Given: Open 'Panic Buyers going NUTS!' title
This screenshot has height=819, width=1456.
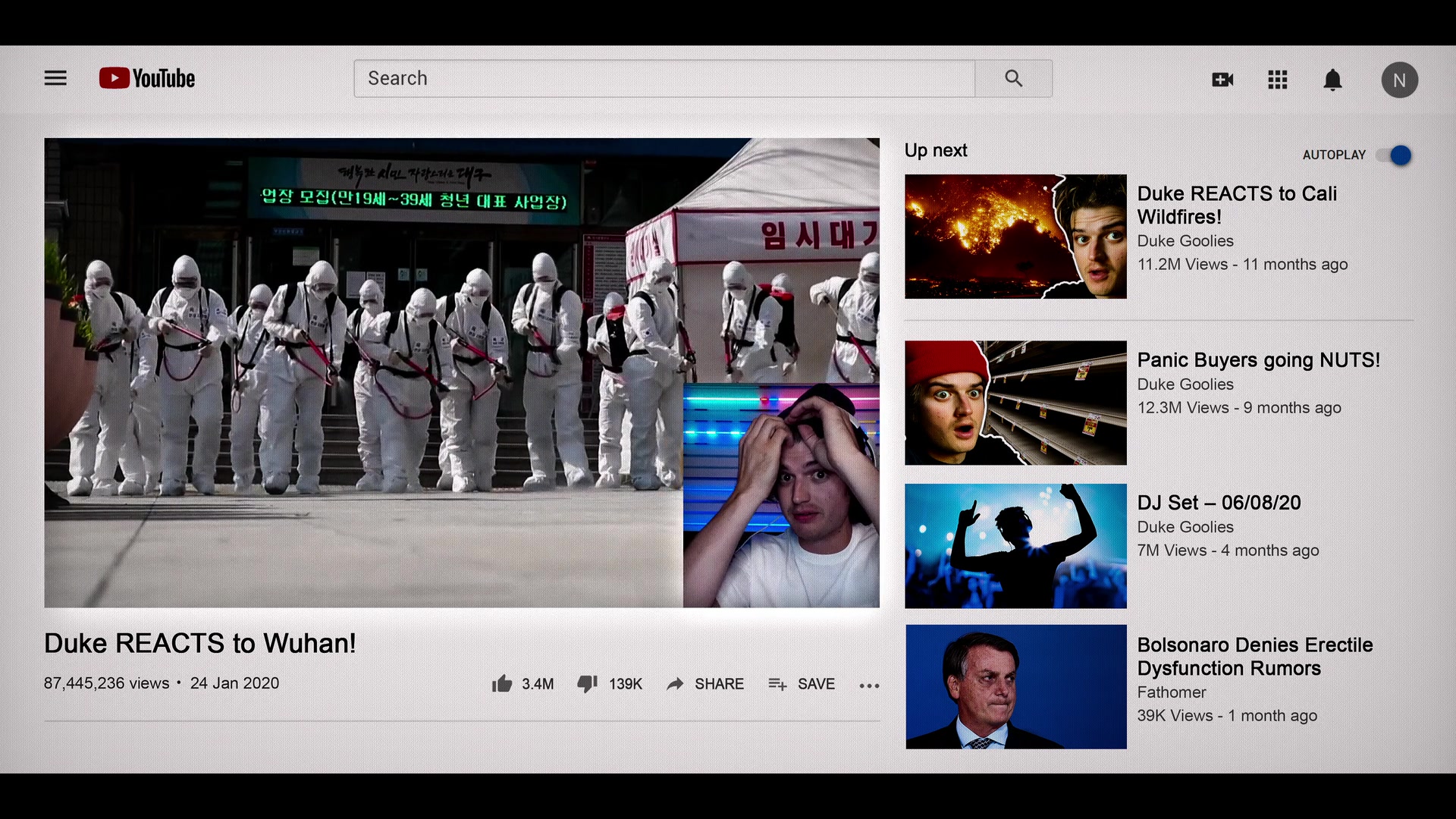Looking at the screenshot, I should coord(1259,360).
